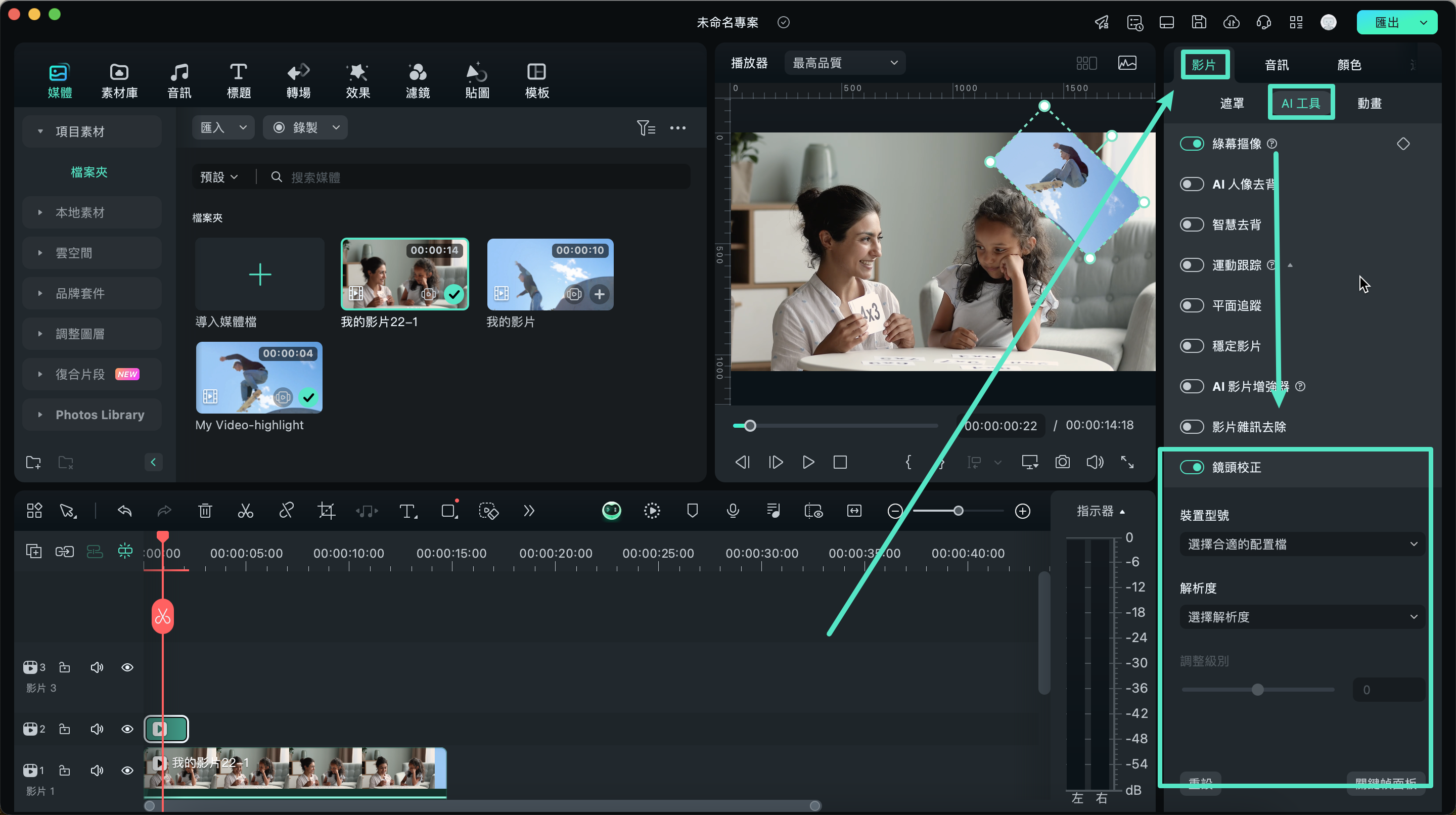Click the scope waveform icon in player header
This screenshot has width=1456, height=815.
pyautogui.click(x=1127, y=63)
